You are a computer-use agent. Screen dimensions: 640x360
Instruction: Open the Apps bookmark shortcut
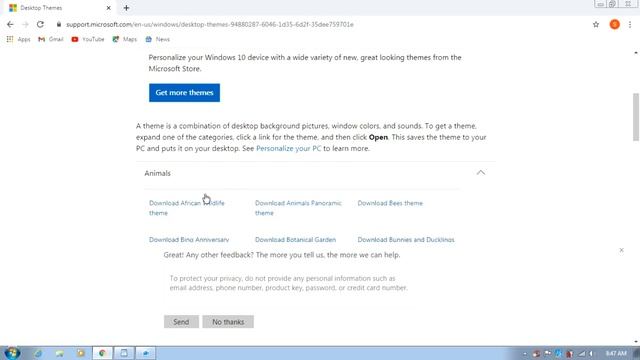19,39
